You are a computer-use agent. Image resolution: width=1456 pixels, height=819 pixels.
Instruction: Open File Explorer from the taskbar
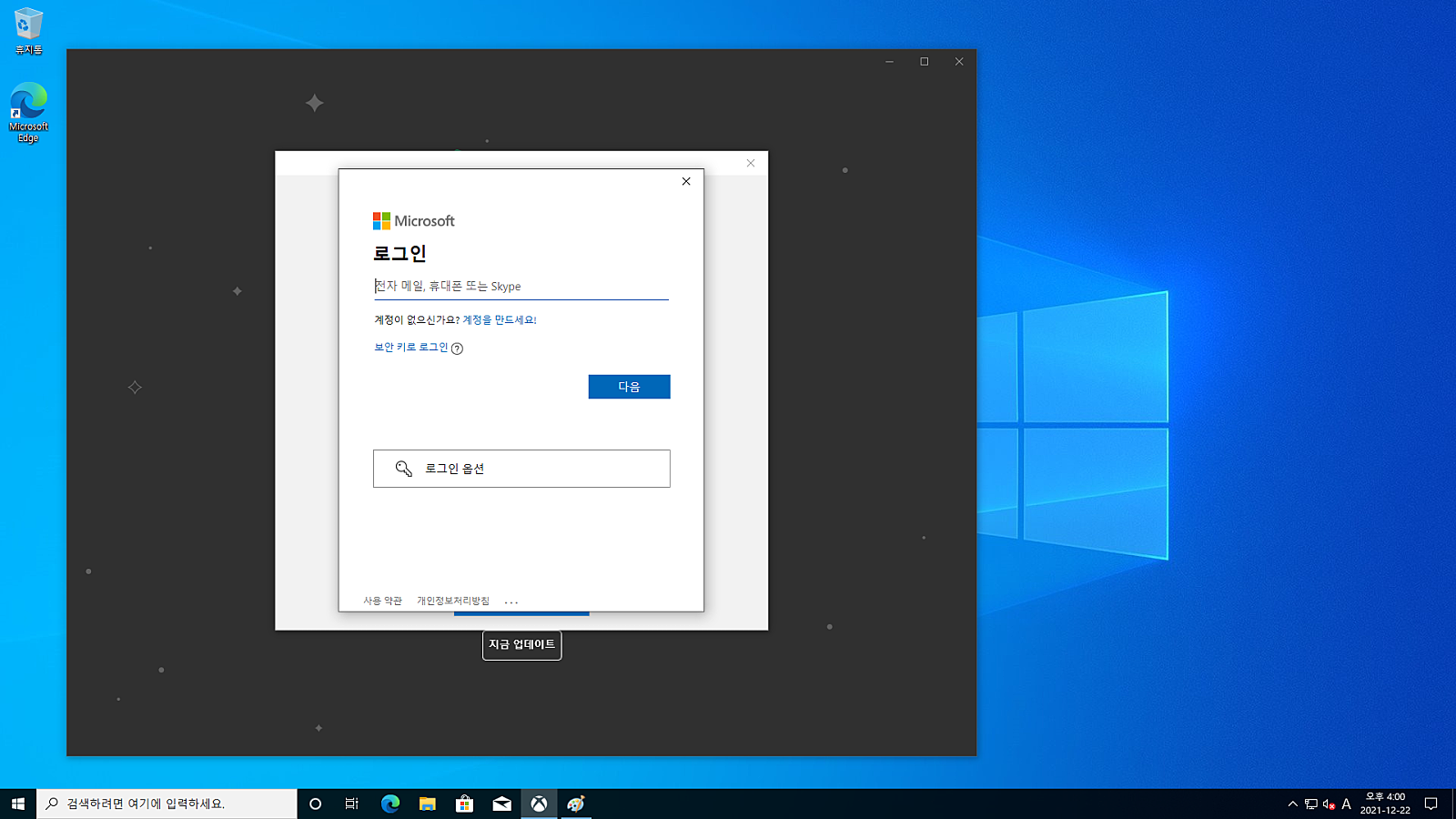pyautogui.click(x=428, y=804)
